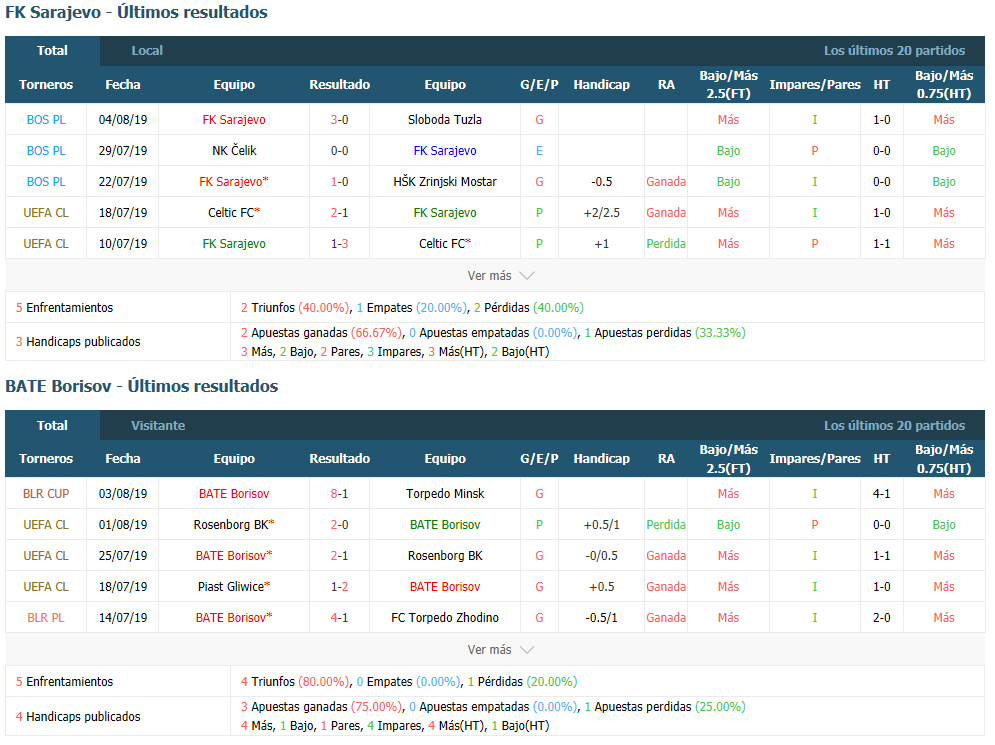Click handicap value -0.5/1
The image size is (995, 745).
coord(602,617)
